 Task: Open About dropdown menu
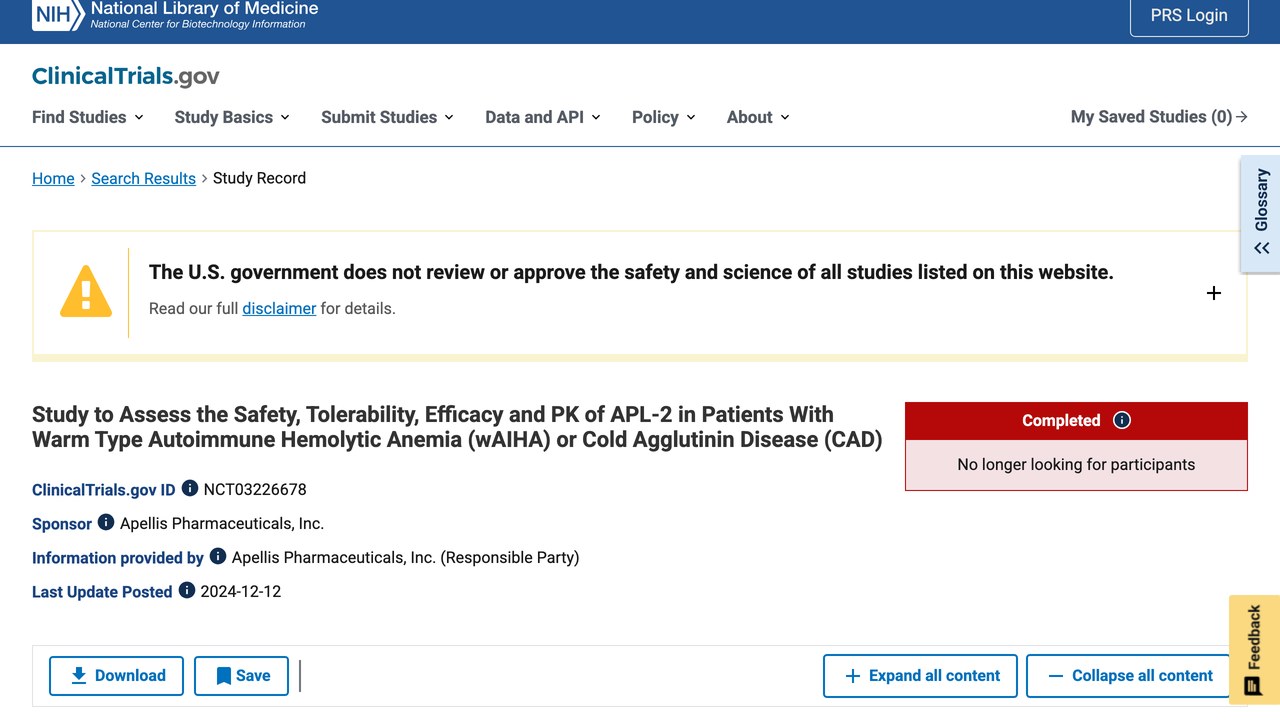point(758,117)
